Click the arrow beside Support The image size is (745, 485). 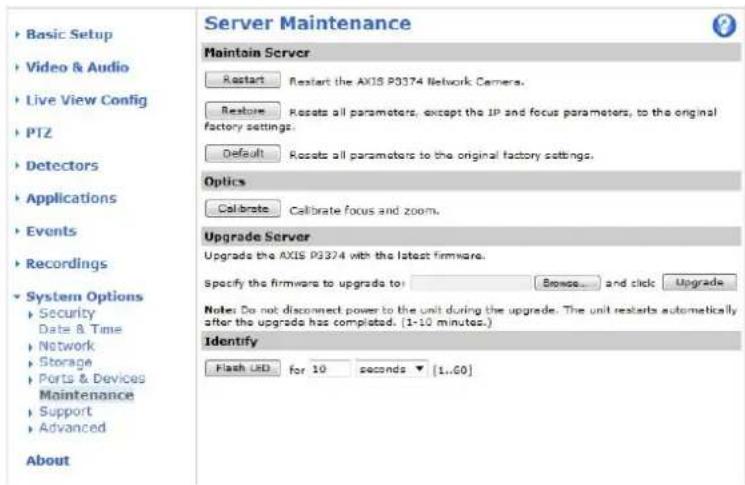(30, 413)
